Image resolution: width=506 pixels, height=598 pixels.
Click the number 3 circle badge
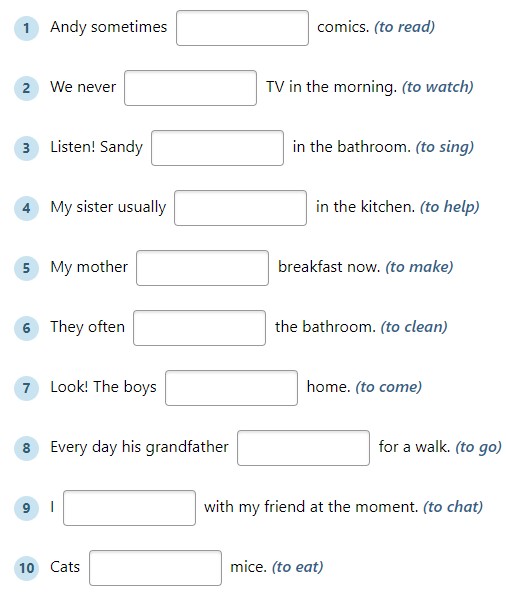click(26, 148)
